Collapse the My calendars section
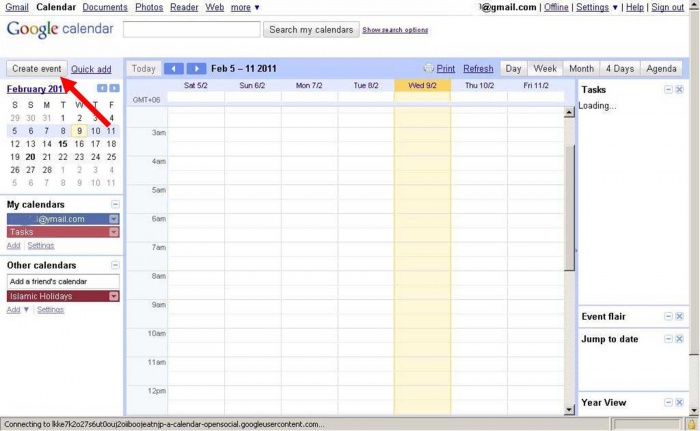This screenshot has width=700, height=431. click(x=115, y=205)
